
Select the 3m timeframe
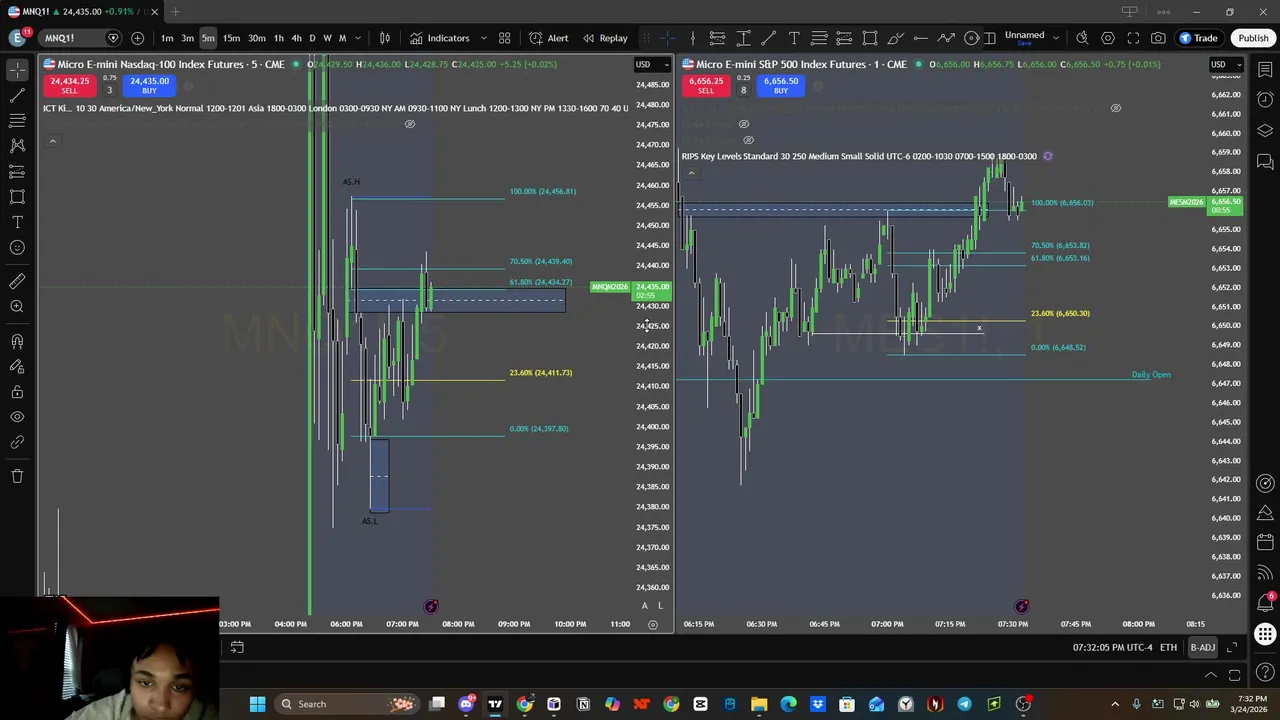(x=187, y=38)
